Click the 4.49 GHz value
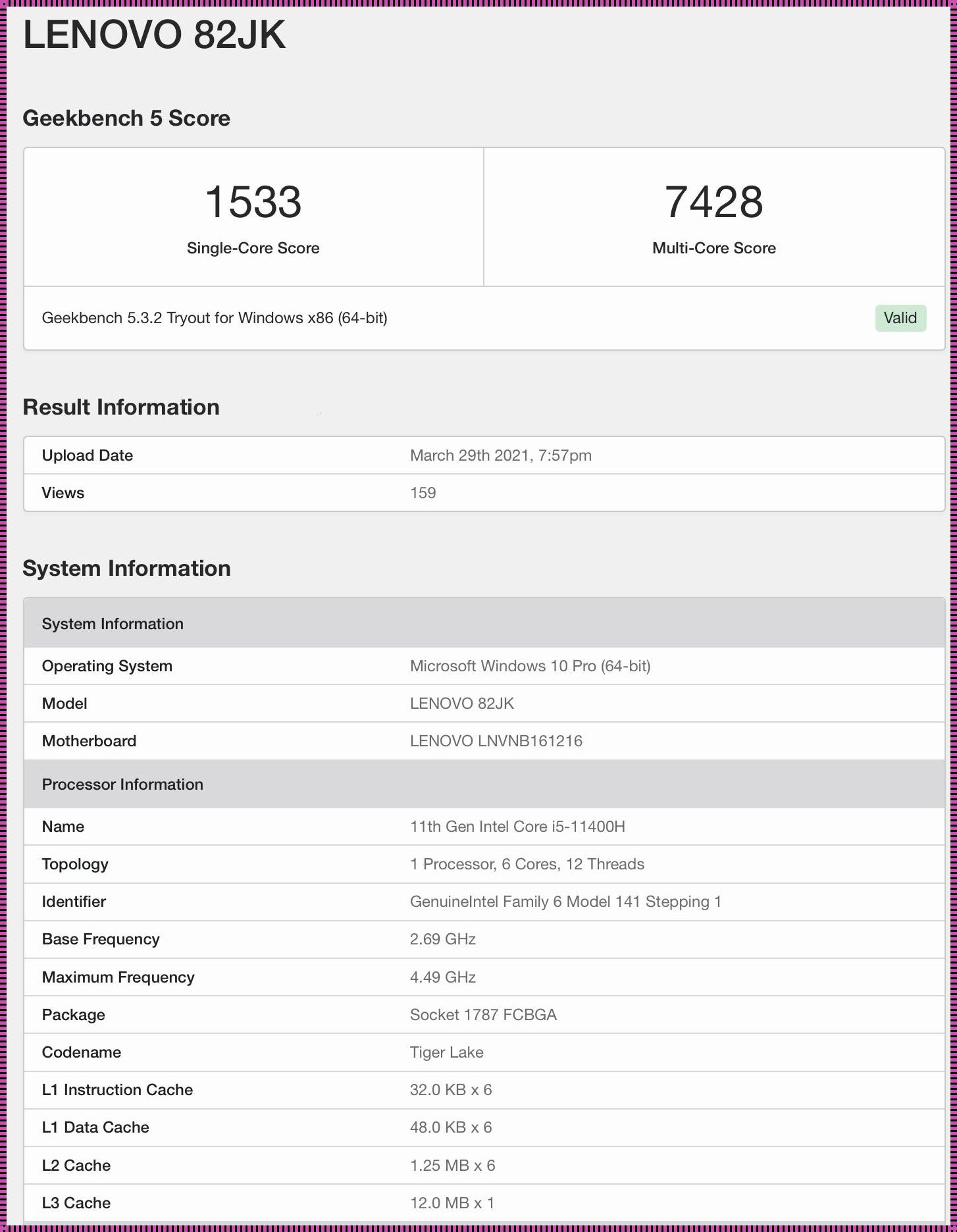Viewport: 957px width, 1232px height. (x=443, y=977)
